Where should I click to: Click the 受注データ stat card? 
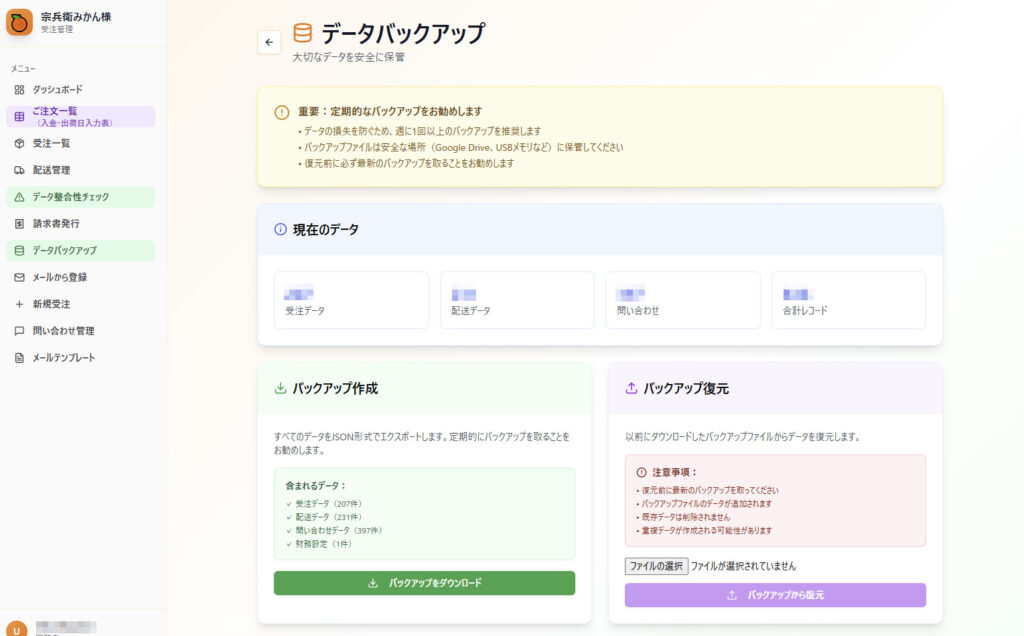pos(351,299)
